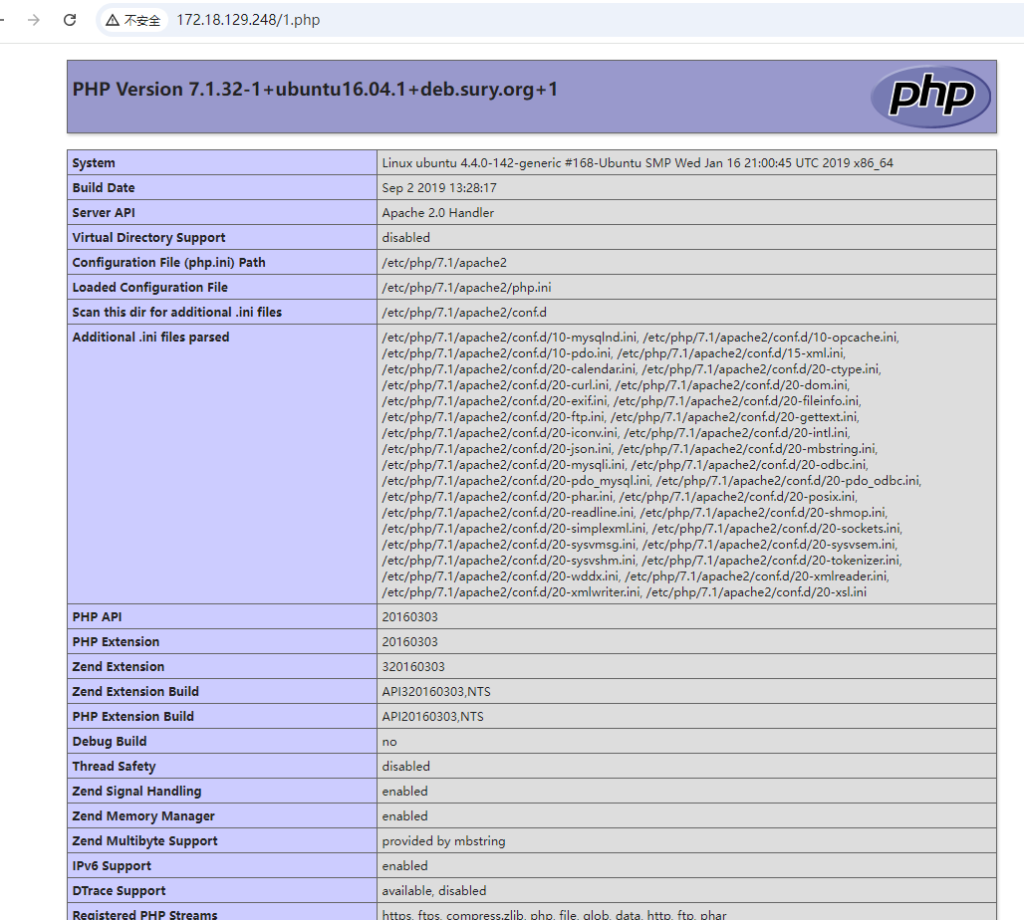Click the 320160303 value

(x=413, y=667)
